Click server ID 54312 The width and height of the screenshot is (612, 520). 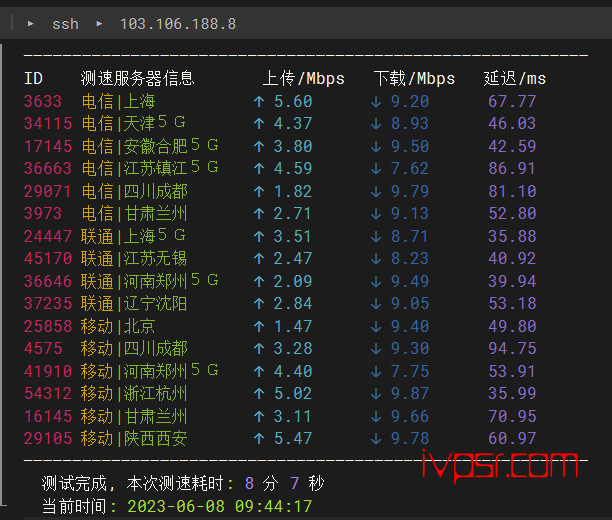tap(48, 393)
